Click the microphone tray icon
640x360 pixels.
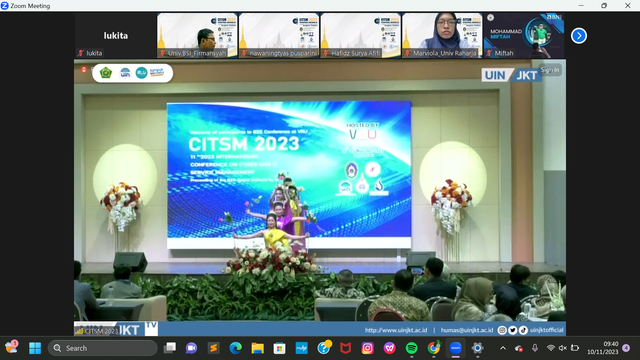pyautogui.click(x=535, y=348)
